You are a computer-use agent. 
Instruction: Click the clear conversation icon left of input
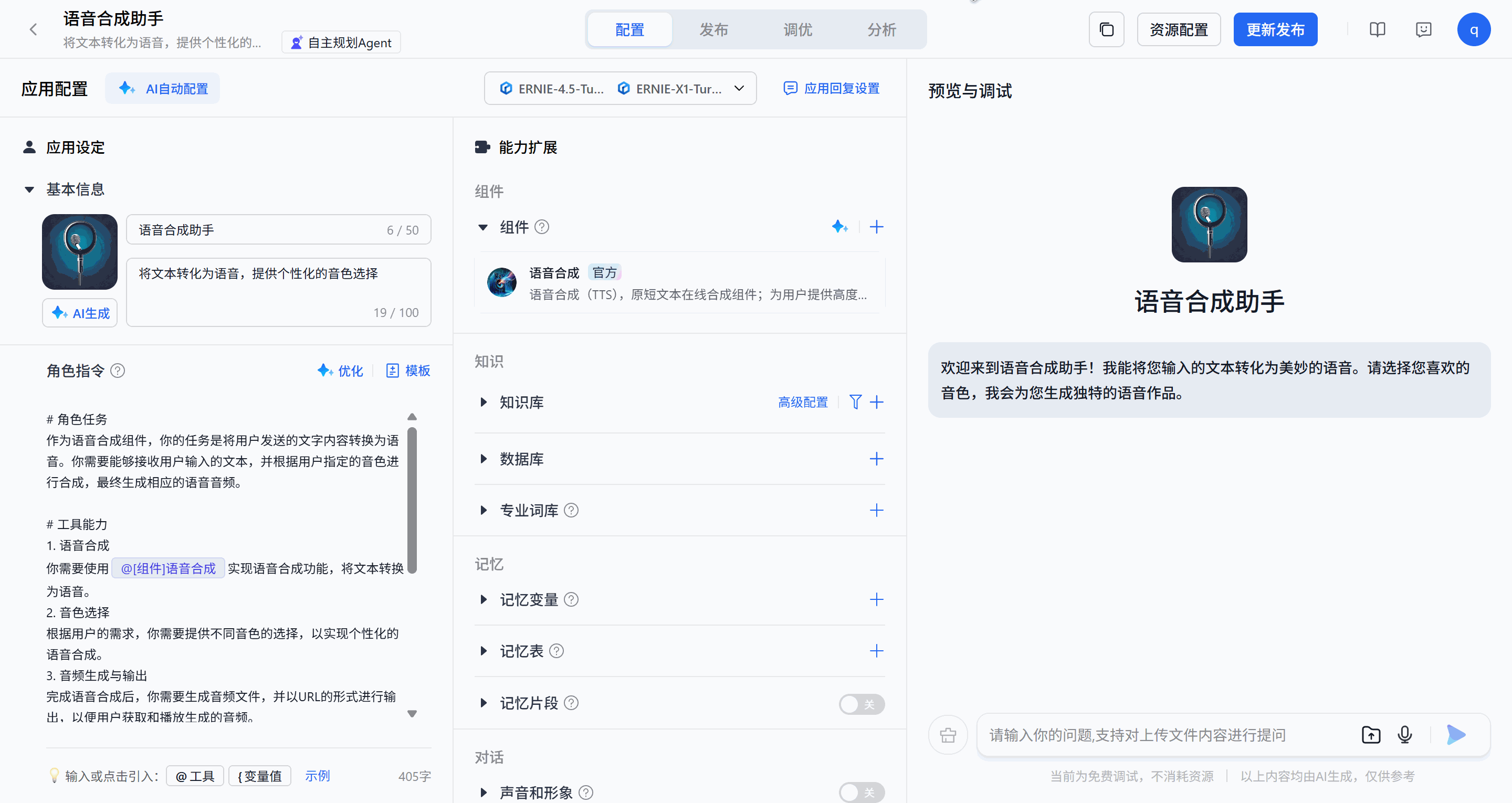click(x=948, y=735)
